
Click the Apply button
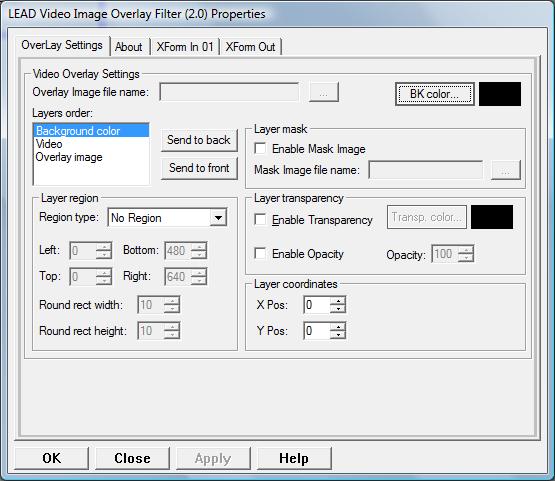click(x=213, y=458)
